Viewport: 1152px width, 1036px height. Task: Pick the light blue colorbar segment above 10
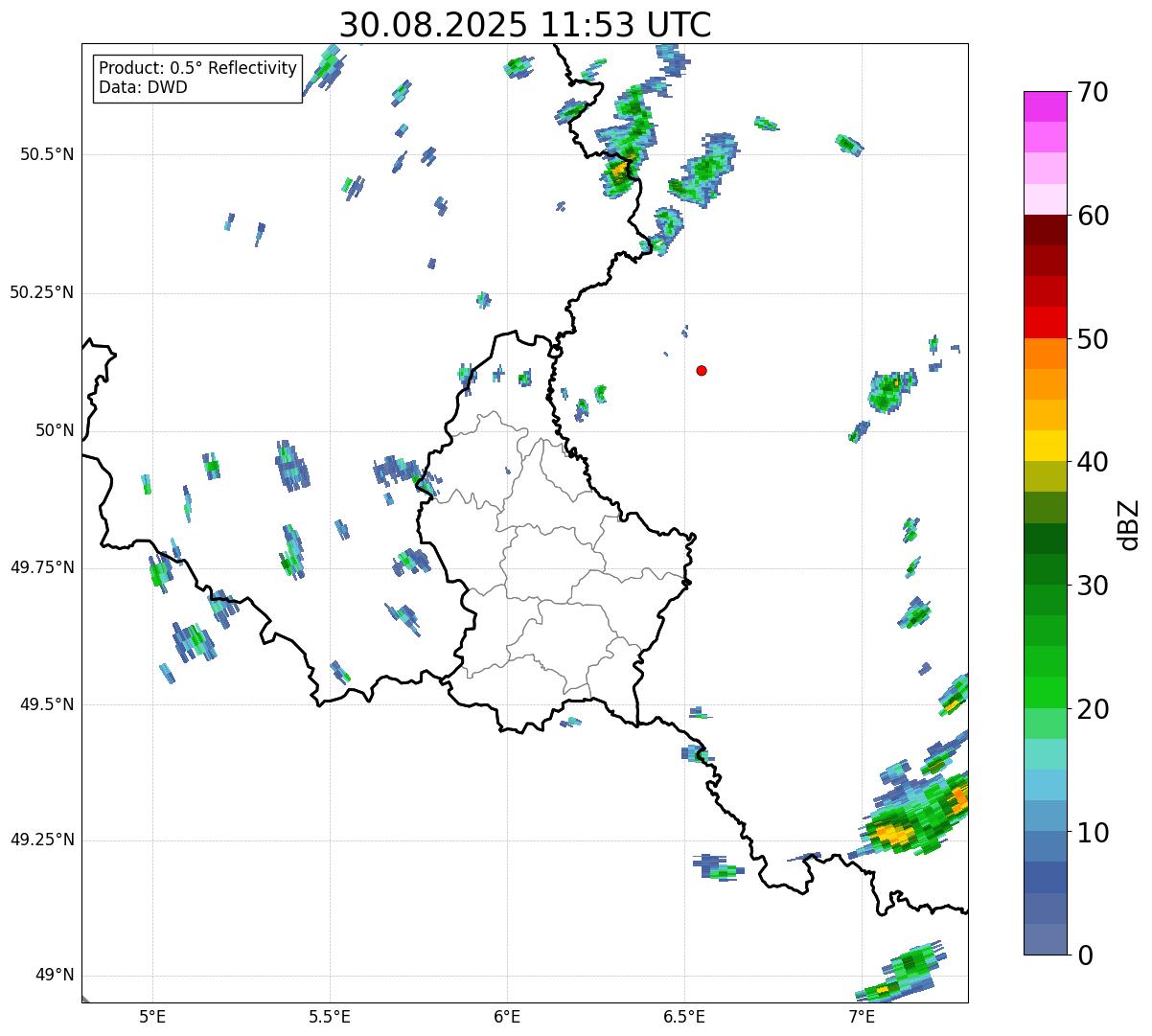click(x=1051, y=784)
